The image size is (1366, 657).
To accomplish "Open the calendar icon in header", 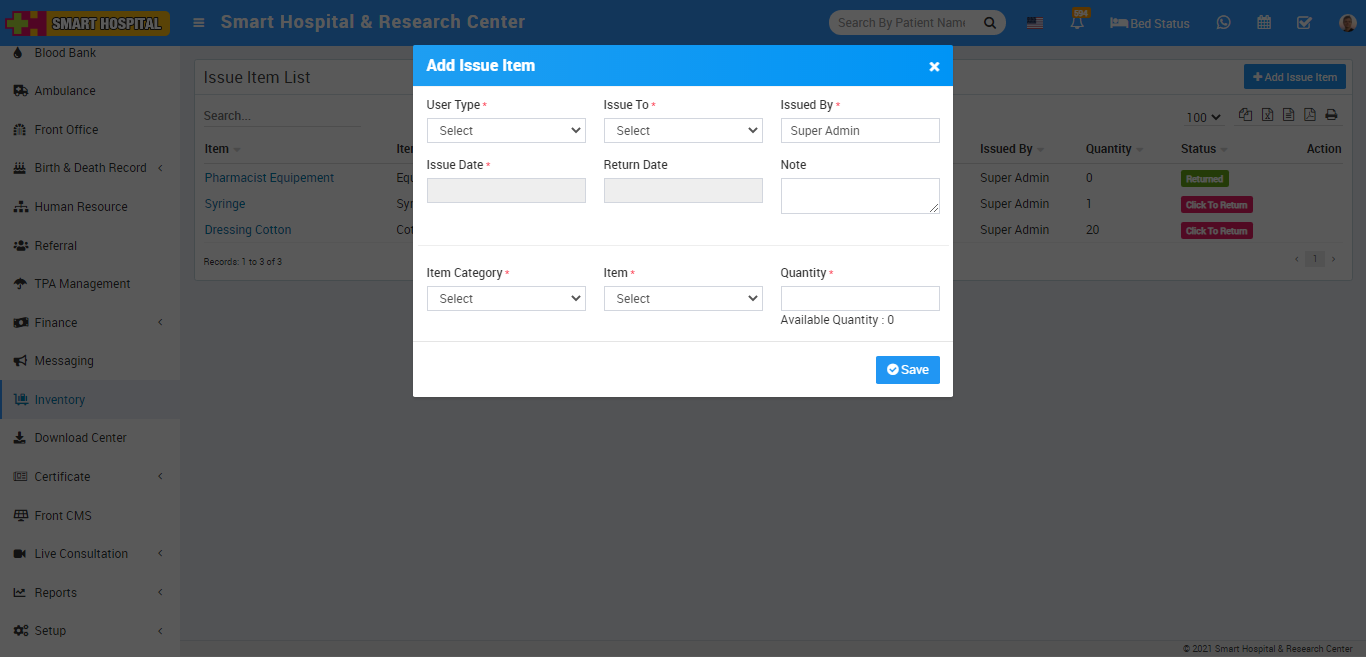I will click(x=1264, y=23).
